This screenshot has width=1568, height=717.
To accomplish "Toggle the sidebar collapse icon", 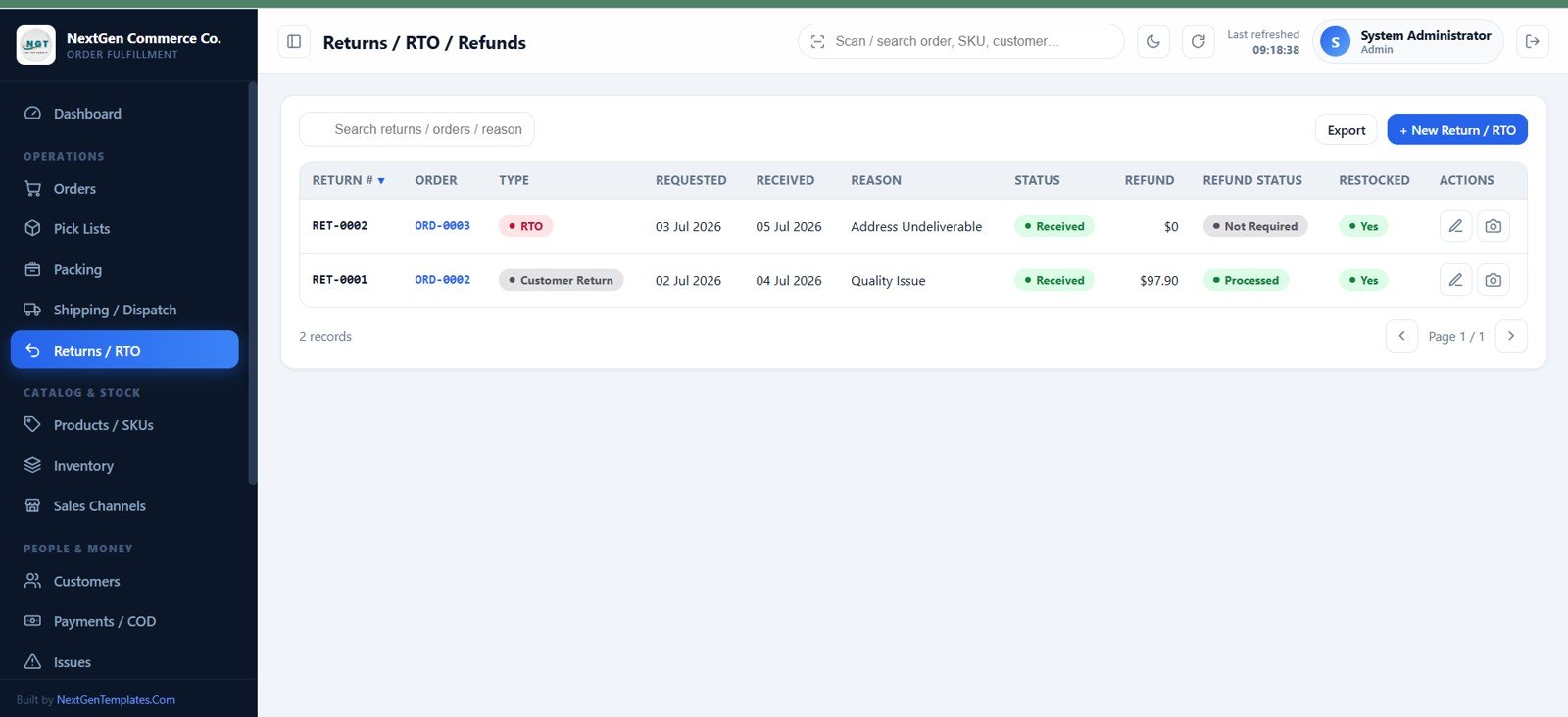I will 294,41.
